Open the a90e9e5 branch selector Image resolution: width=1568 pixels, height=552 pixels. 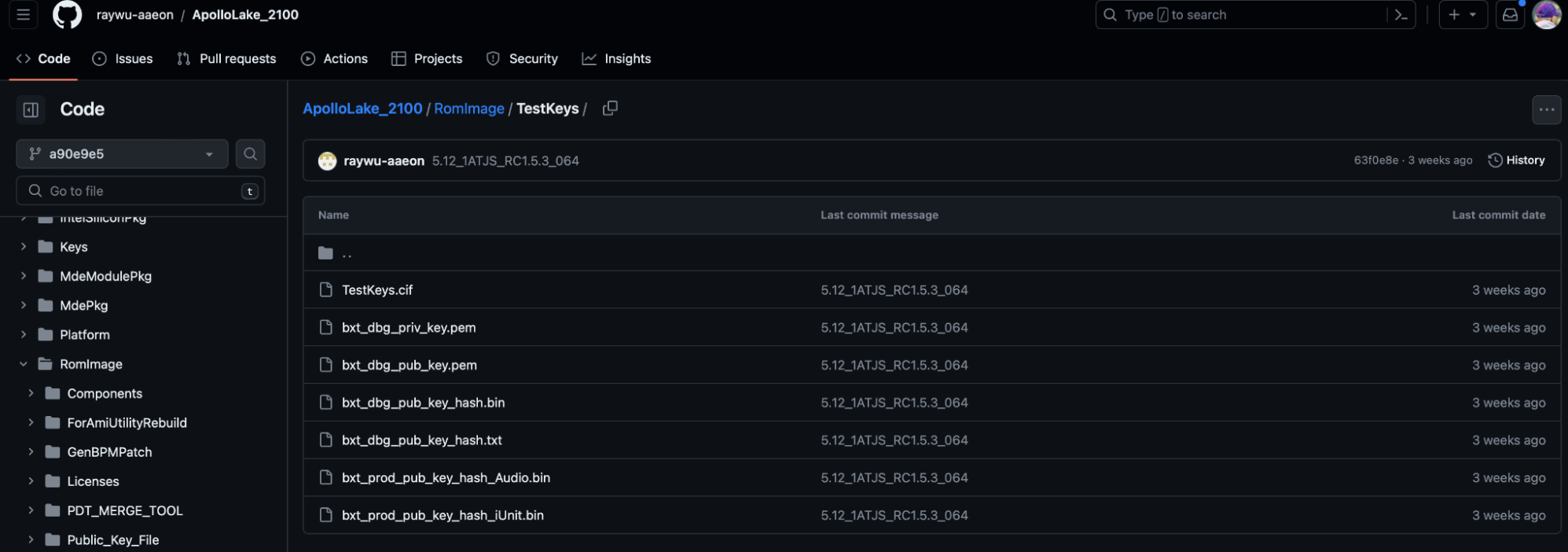click(x=121, y=153)
